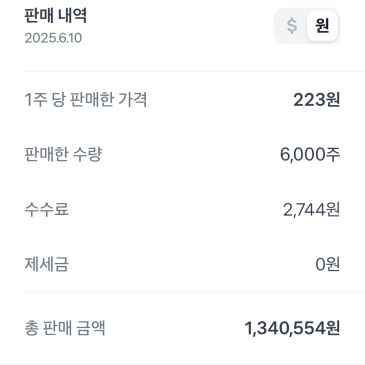Click the dollar sign icon
The image size is (365, 365).
click(x=292, y=26)
